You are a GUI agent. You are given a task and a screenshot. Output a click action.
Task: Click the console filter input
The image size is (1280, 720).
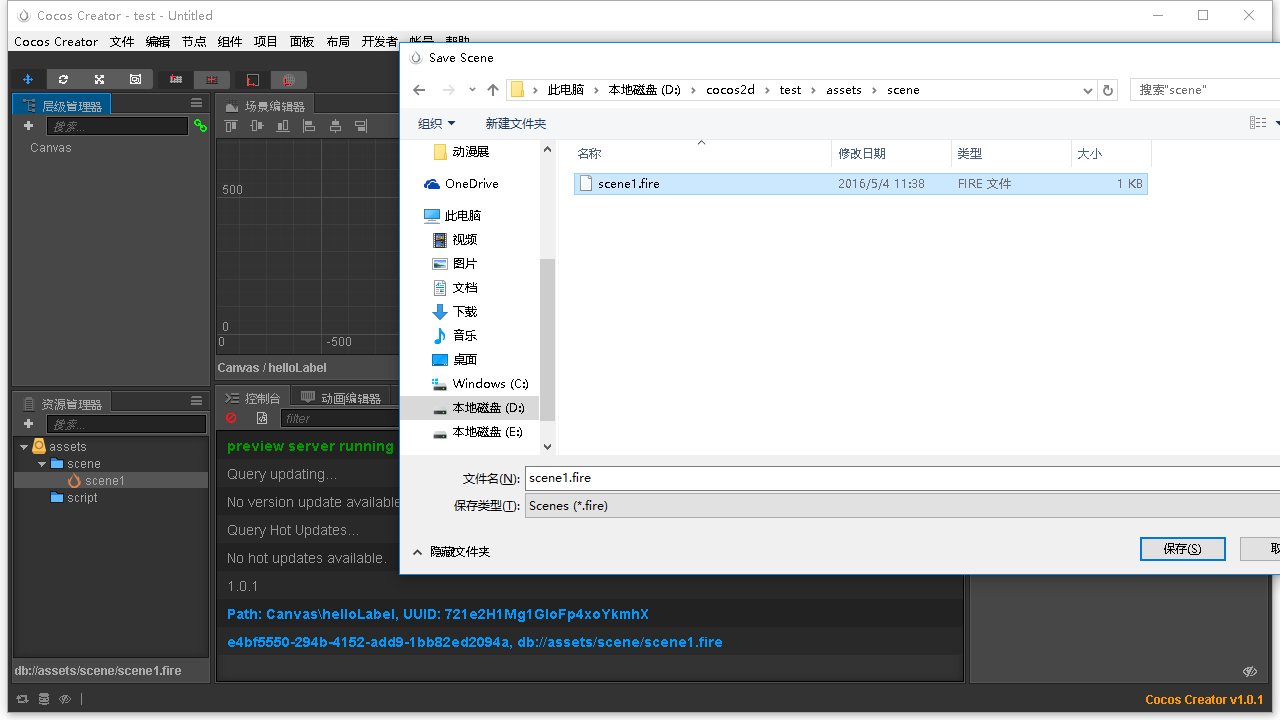tap(338, 418)
